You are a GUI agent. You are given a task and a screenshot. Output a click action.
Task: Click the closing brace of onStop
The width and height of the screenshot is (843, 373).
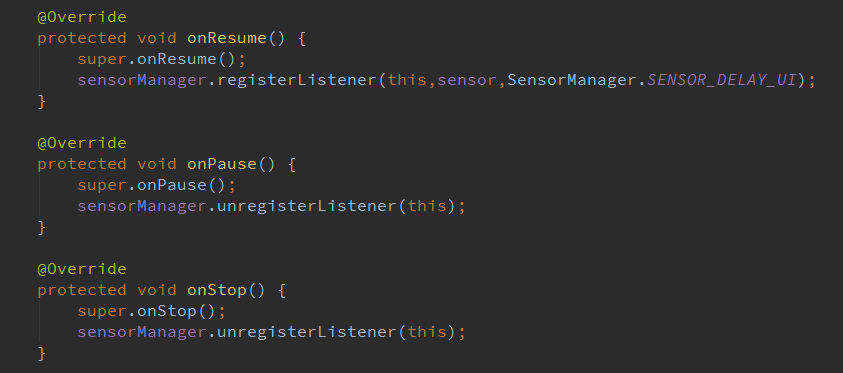click(41, 354)
